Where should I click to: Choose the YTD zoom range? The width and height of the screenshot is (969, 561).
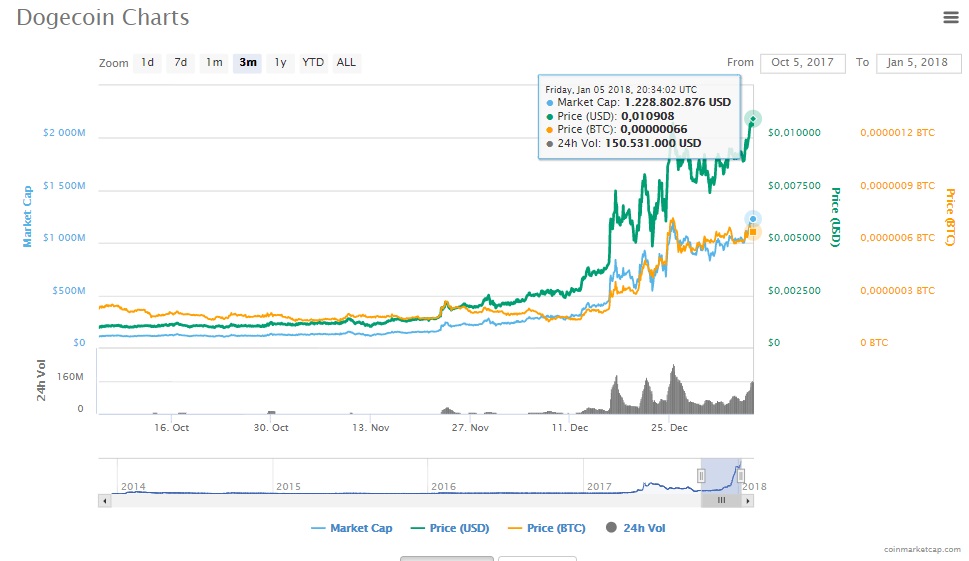pyautogui.click(x=313, y=62)
